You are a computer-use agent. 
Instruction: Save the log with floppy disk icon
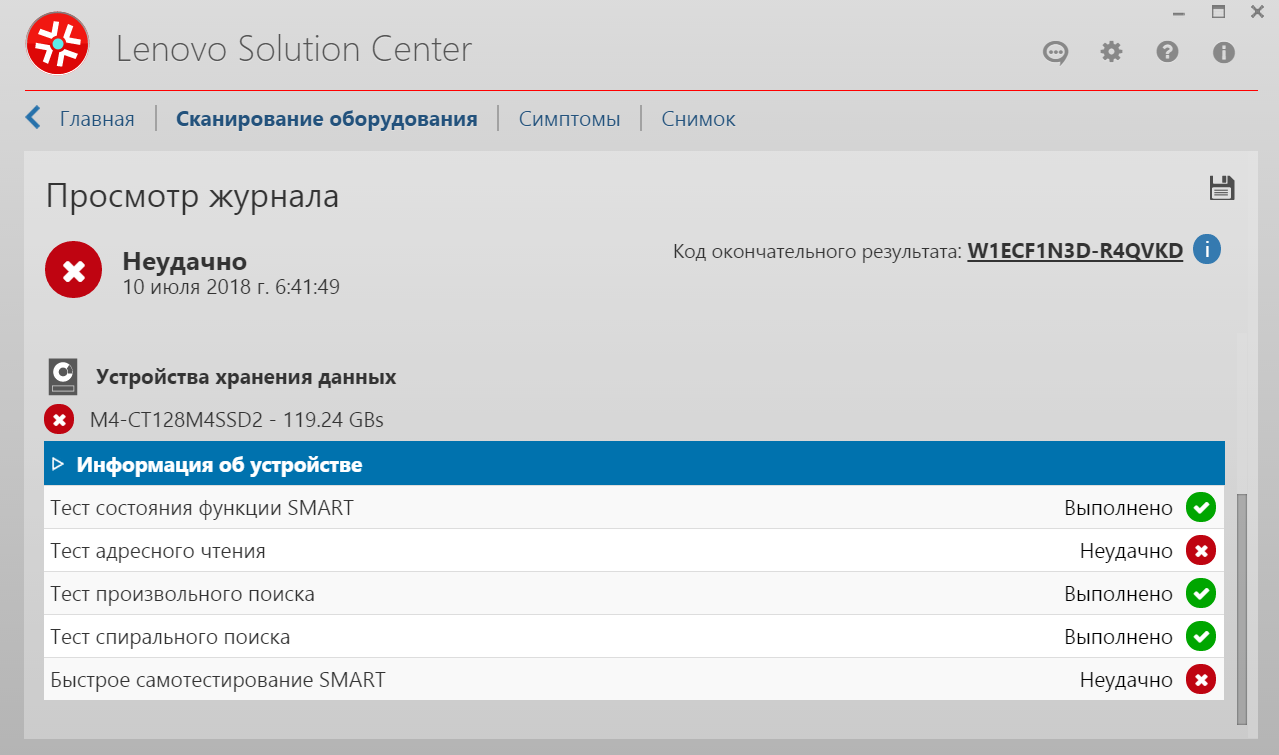pyautogui.click(x=1221, y=188)
